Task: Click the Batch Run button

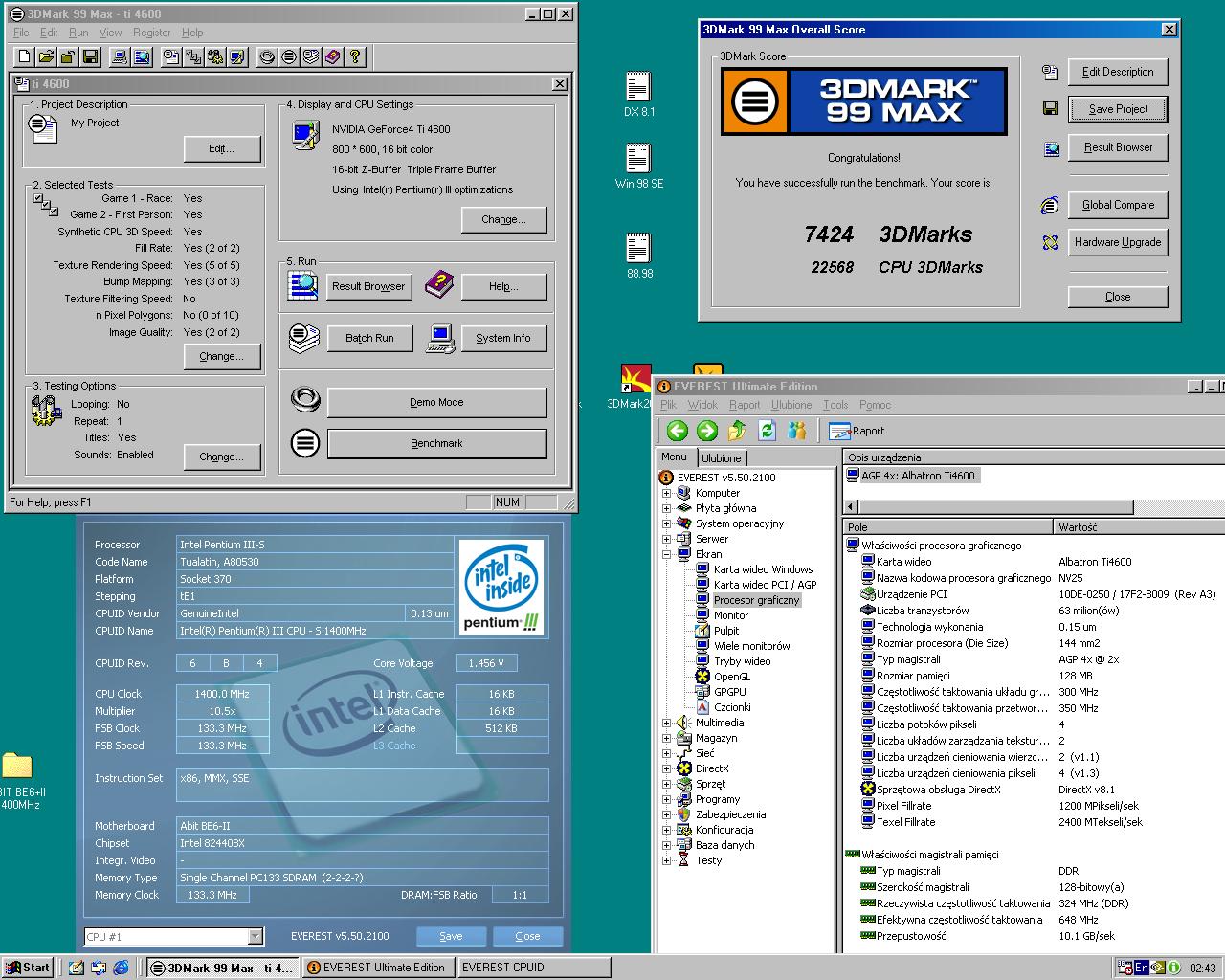Action: [369, 338]
